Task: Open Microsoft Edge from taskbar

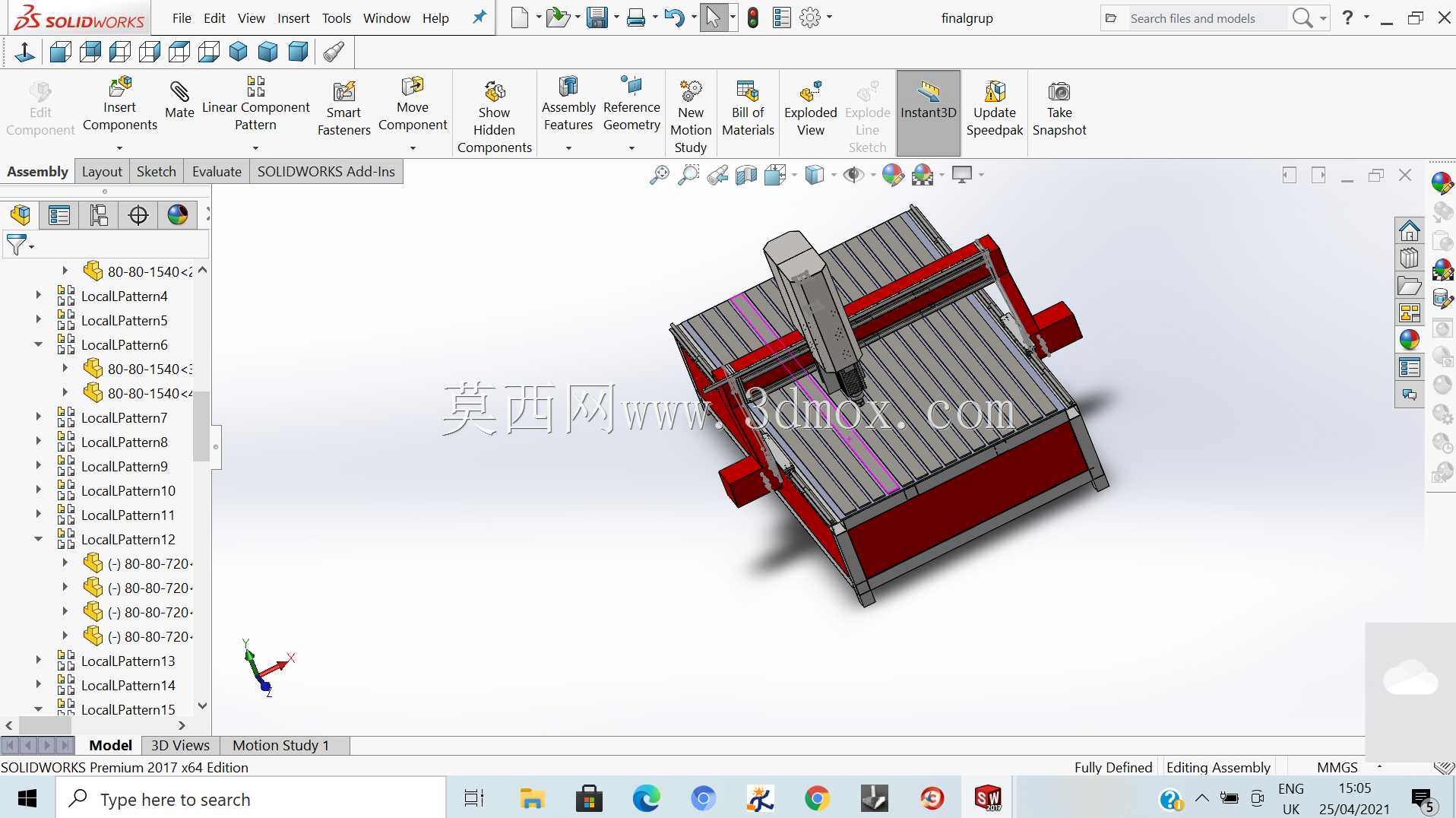Action: [x=646, y=799]
